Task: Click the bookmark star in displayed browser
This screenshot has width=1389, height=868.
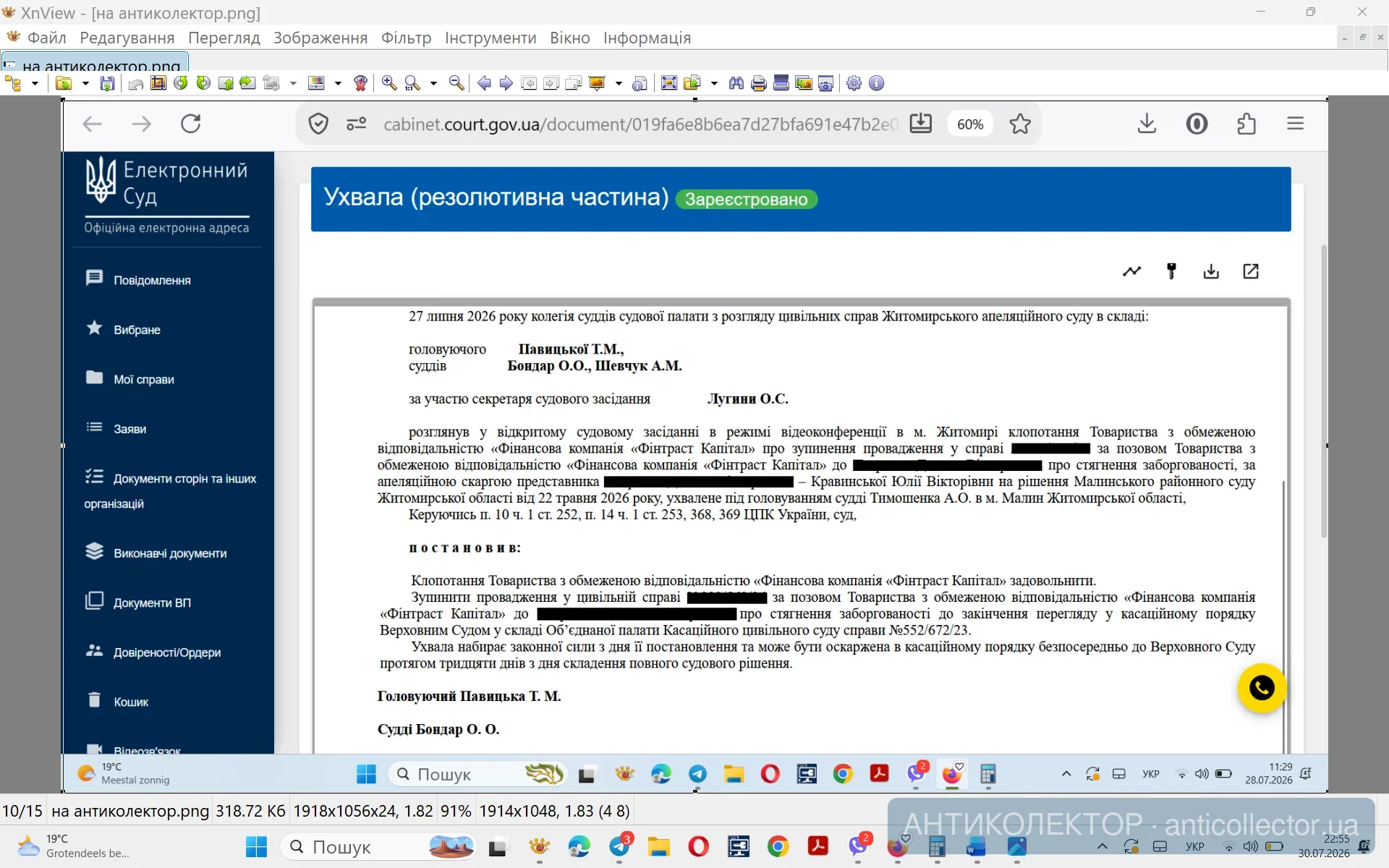Action: pos(1020,124)
